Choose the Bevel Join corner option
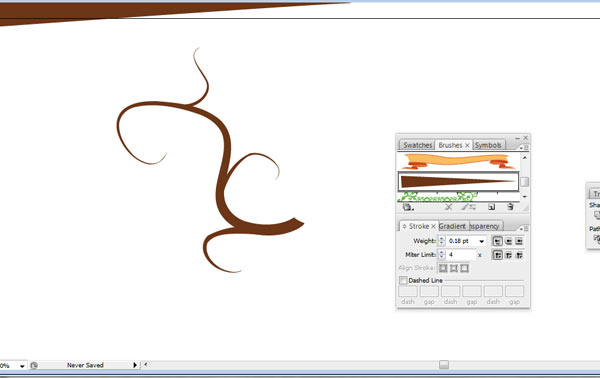Screen dimensions: 600x378 coord(519,255)
